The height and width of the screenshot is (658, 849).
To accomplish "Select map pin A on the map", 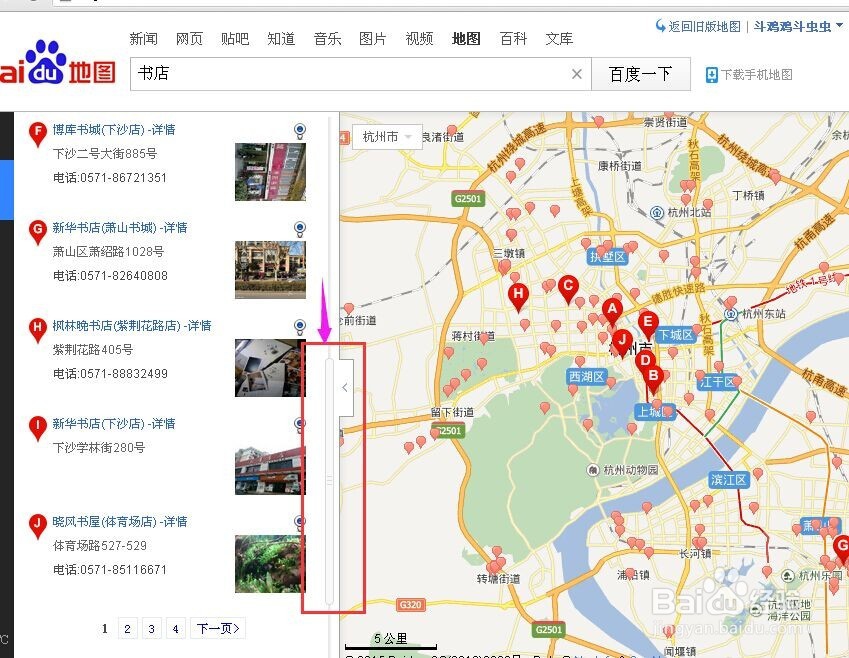I will tap(612, 311).
